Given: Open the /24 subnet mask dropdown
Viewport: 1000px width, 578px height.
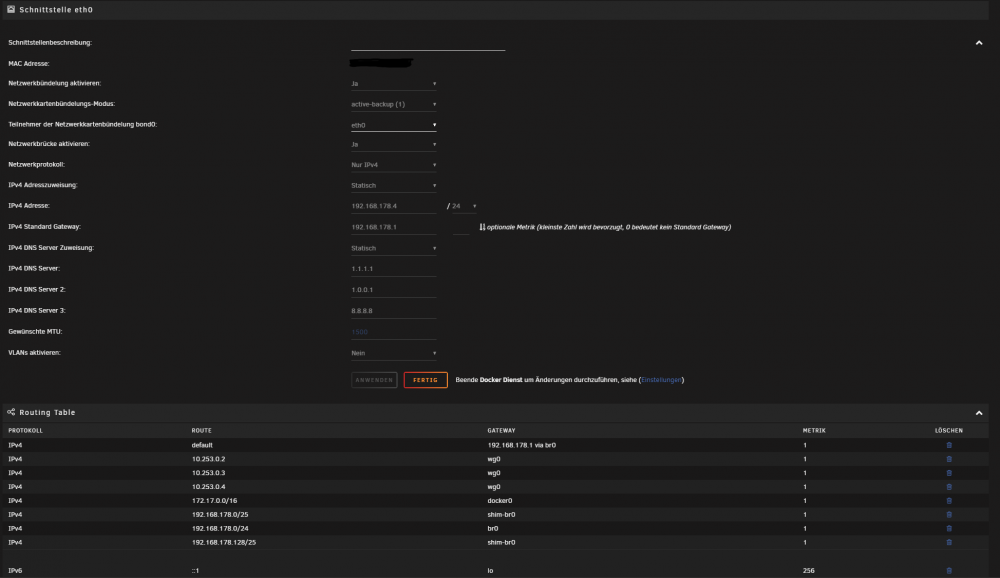Looking at the screenshot, I should coord(464,206).
